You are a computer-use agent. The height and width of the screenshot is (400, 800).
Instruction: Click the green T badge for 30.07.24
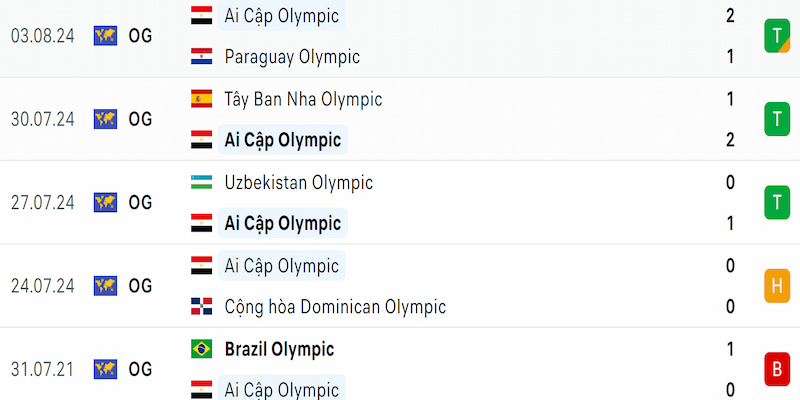coord(777,119)
